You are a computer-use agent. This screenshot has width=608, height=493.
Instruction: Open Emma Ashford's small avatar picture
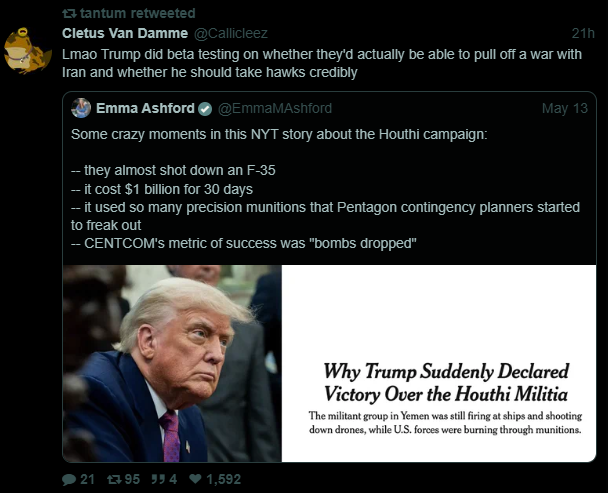point(81,108)
